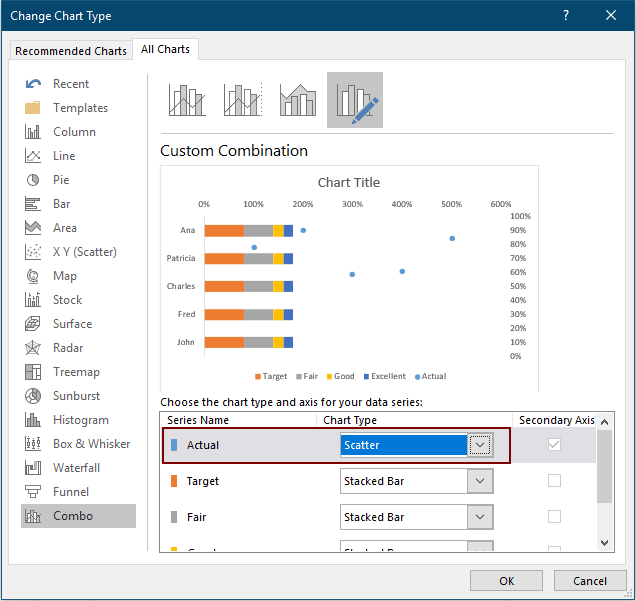The width and height of the screenshot is (636, 601).
Task: Choose Clustered Column - Line on Secondary Axis icon
Action: (x=243, y=100)
